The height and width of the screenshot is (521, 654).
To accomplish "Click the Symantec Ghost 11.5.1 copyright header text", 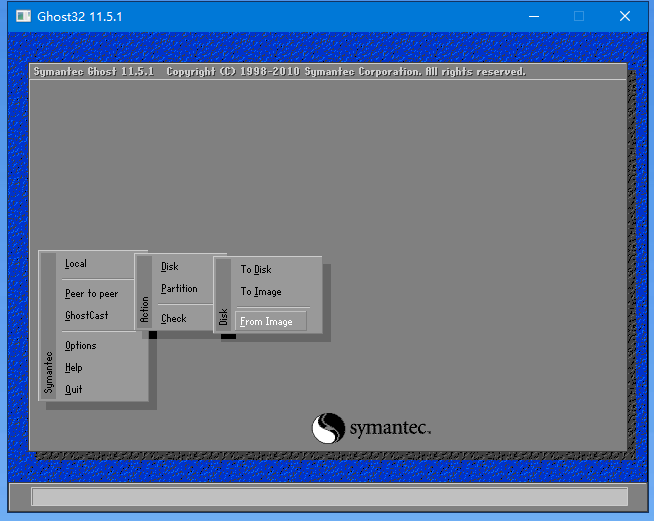I will click(x=279, y=72).
